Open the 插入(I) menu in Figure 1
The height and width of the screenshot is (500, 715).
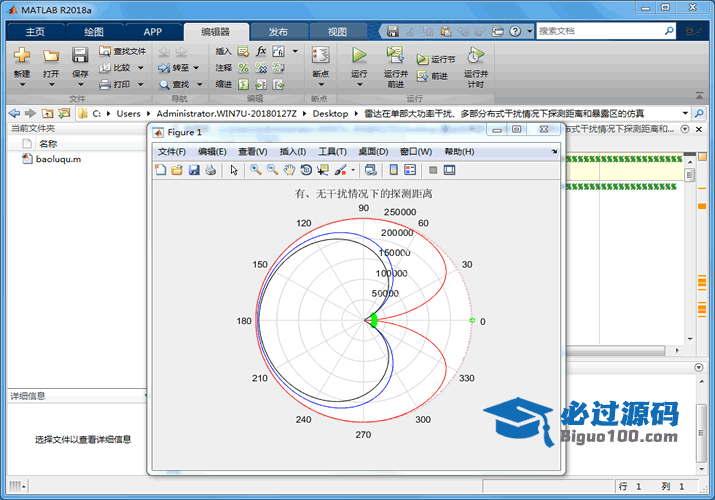pos(293,152)
